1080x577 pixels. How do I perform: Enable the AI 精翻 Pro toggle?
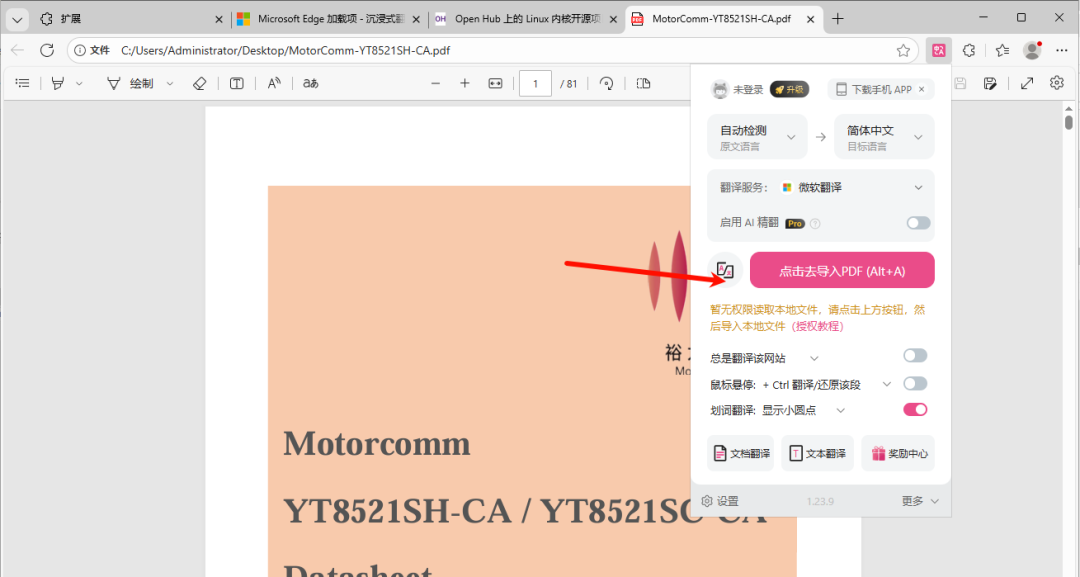[x=918, y=222]
